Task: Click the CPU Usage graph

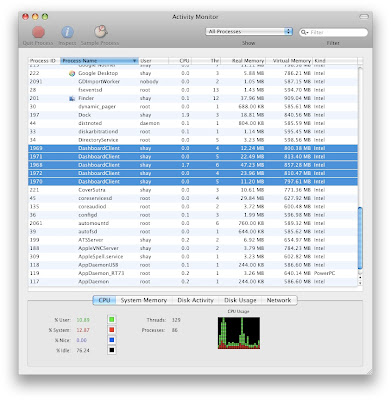Action: pyautogui.click(x=239, y=333)
